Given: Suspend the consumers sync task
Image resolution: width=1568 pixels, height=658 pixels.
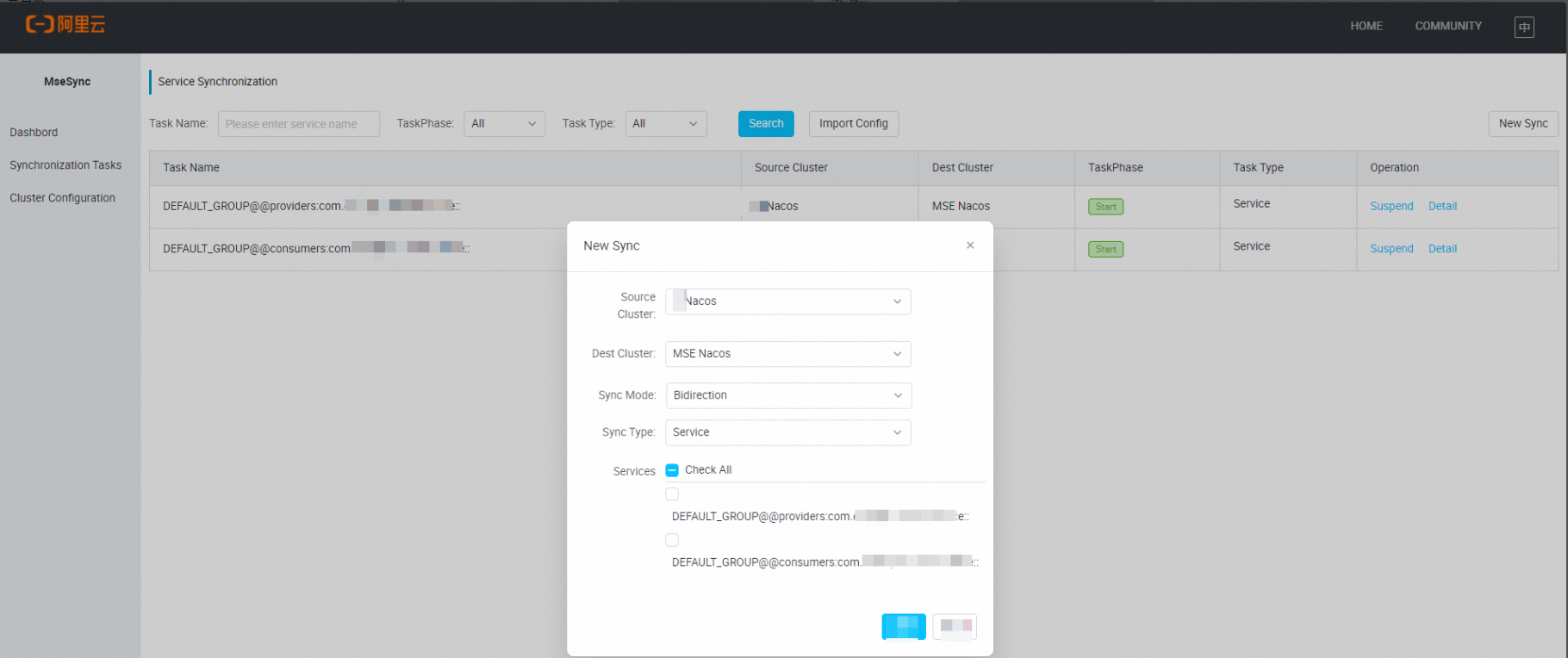Looking at the screenshot, I should [1391, 248].
